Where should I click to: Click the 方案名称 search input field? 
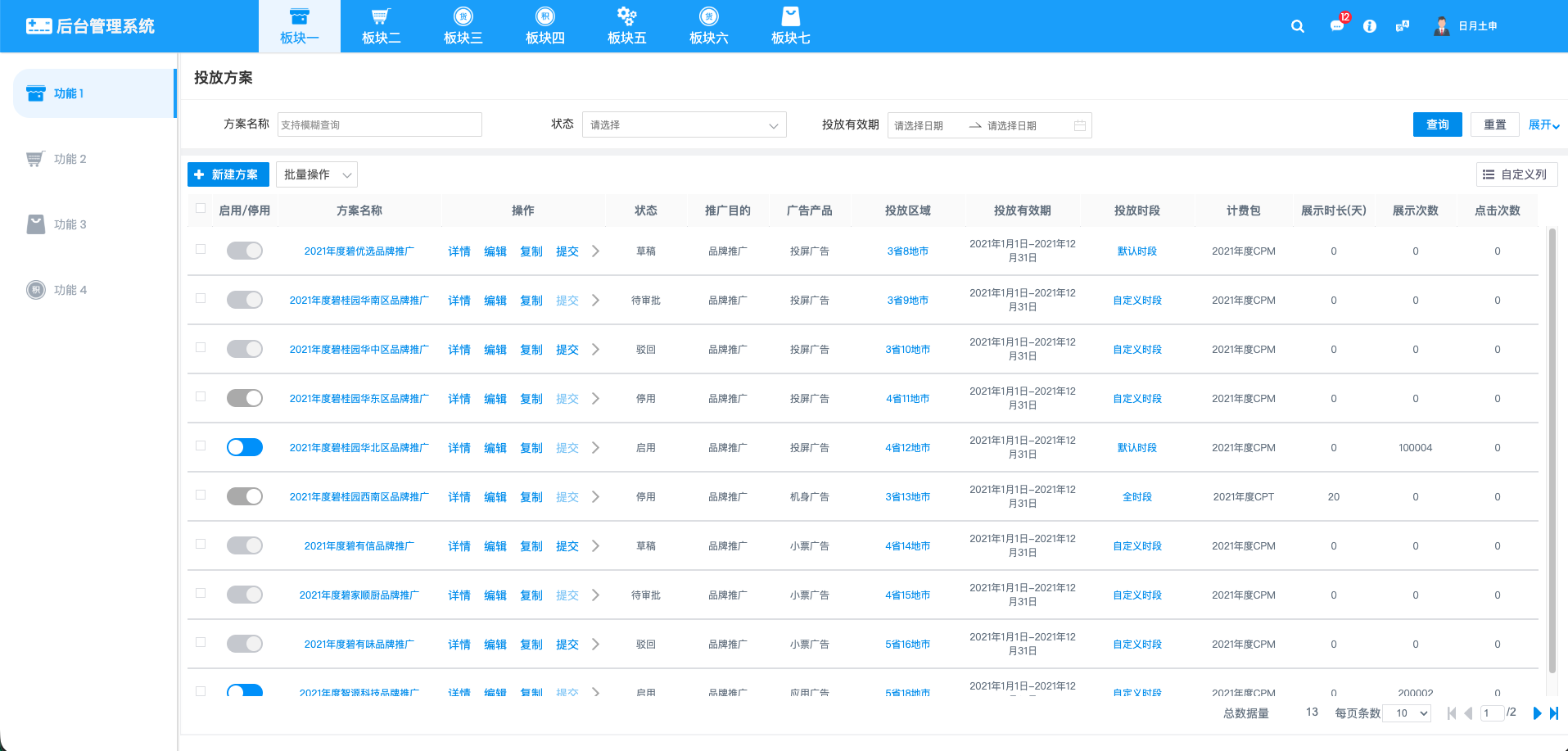[379, 125]
